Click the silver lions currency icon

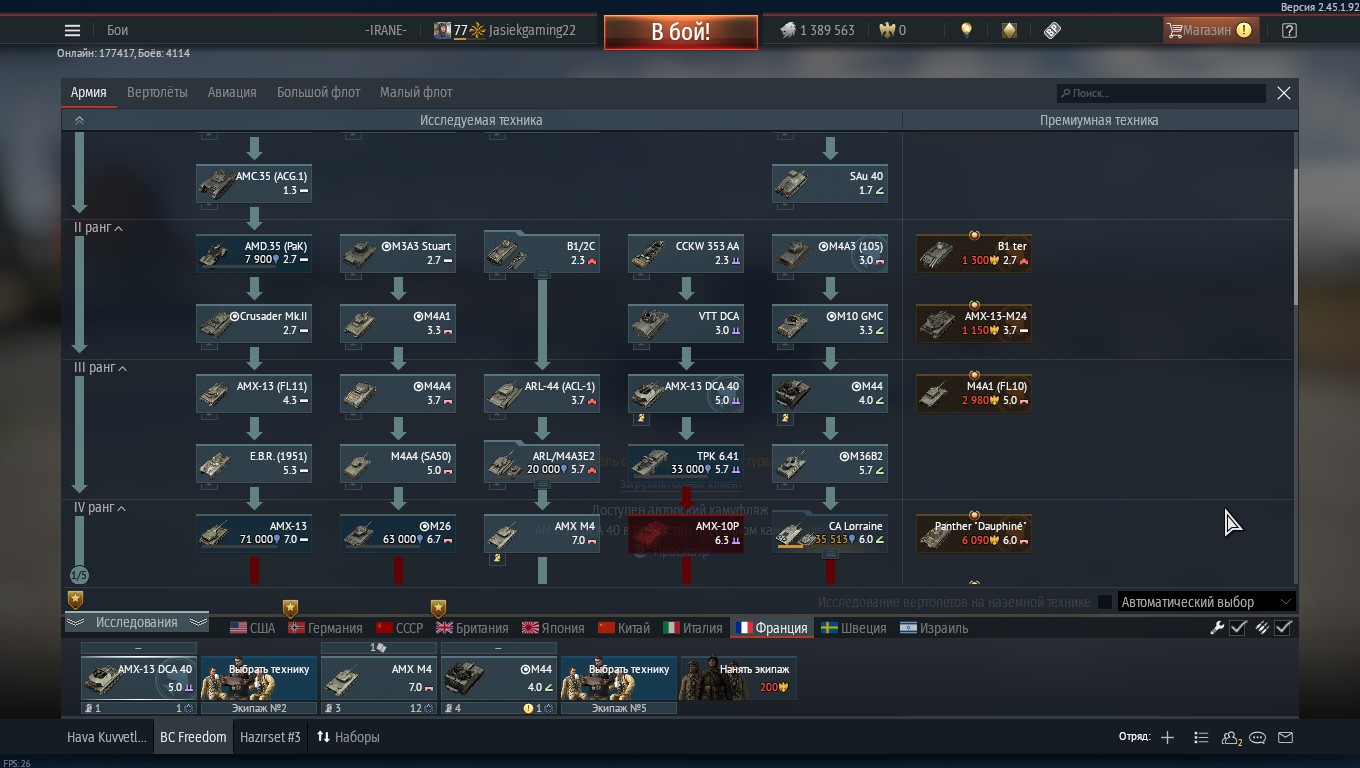pos(788,30)
